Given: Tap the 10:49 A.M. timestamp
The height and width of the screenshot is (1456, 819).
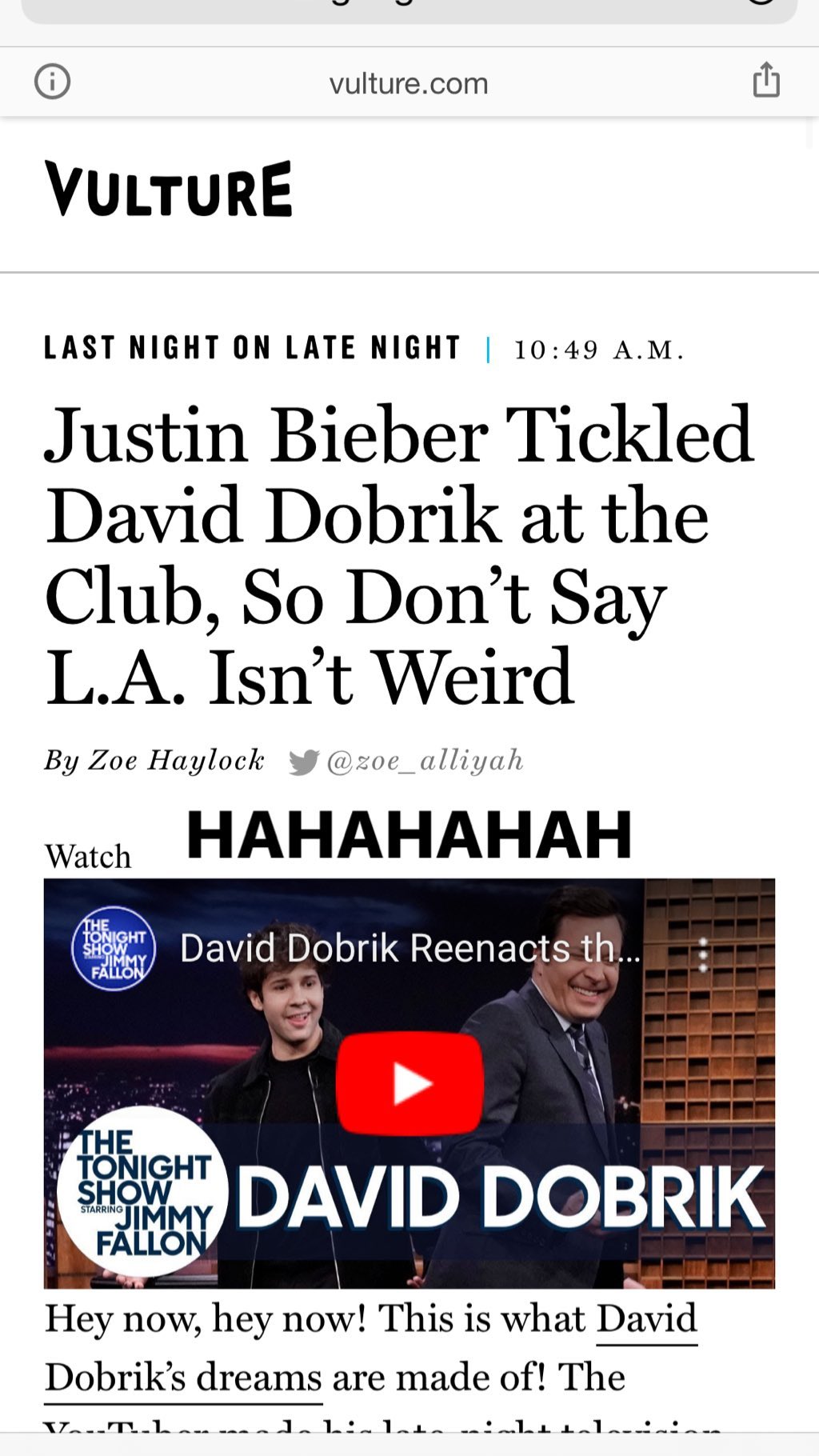Looking at the screenshot, I should tap(599, 350).
